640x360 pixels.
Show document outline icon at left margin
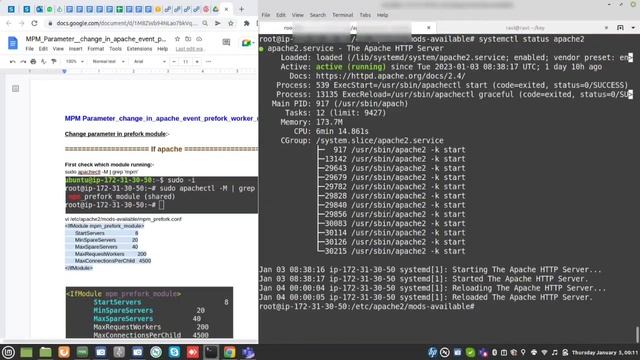[16, 89]
